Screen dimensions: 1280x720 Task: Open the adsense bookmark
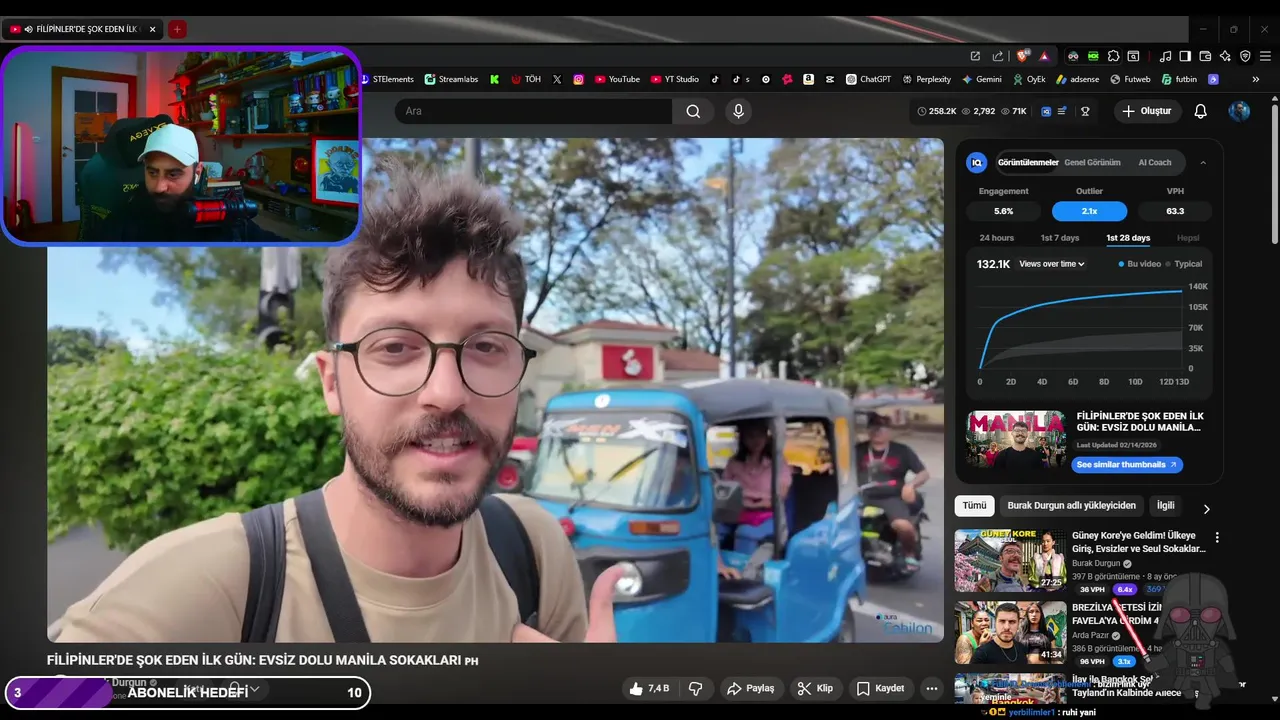pyautogui.click(x=1077, y=79)
